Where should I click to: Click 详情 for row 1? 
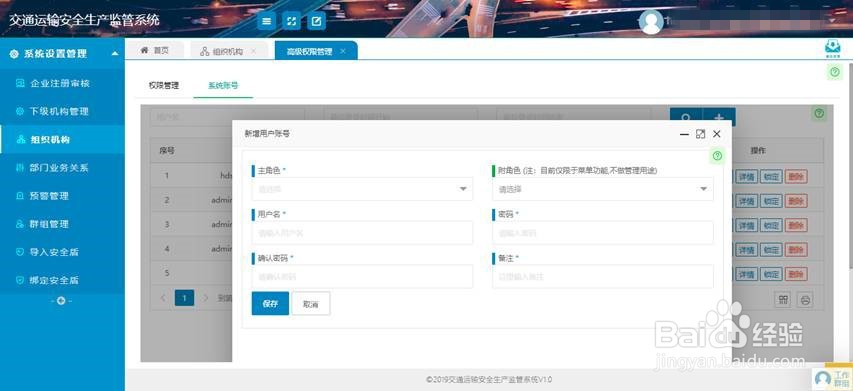746,177
